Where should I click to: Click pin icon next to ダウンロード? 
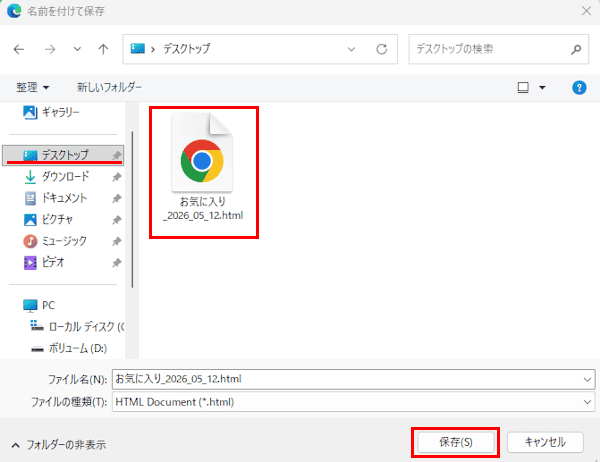click(117, 176)
